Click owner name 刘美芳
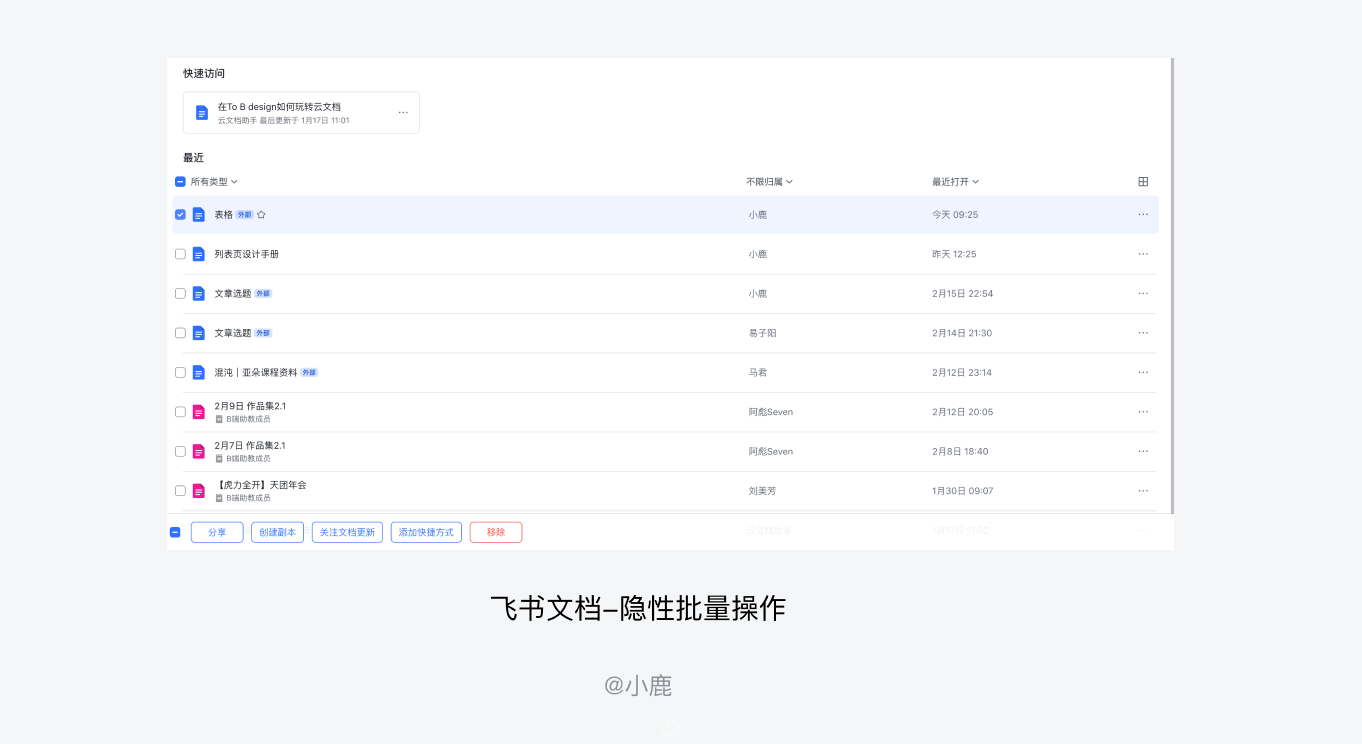 click(x=762, y=491)
